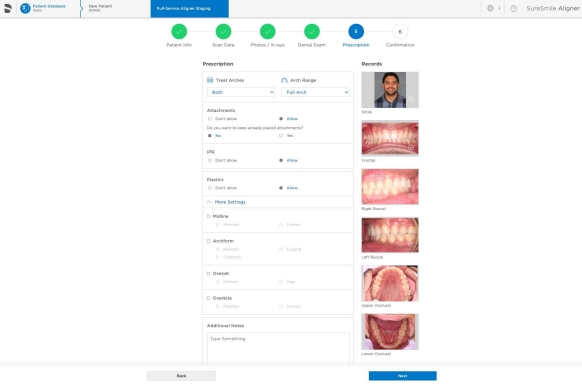The width and height of the screenshot is (582, 384).
Task: Select the Confirmation step 6 circle
Action: (400, 32)
